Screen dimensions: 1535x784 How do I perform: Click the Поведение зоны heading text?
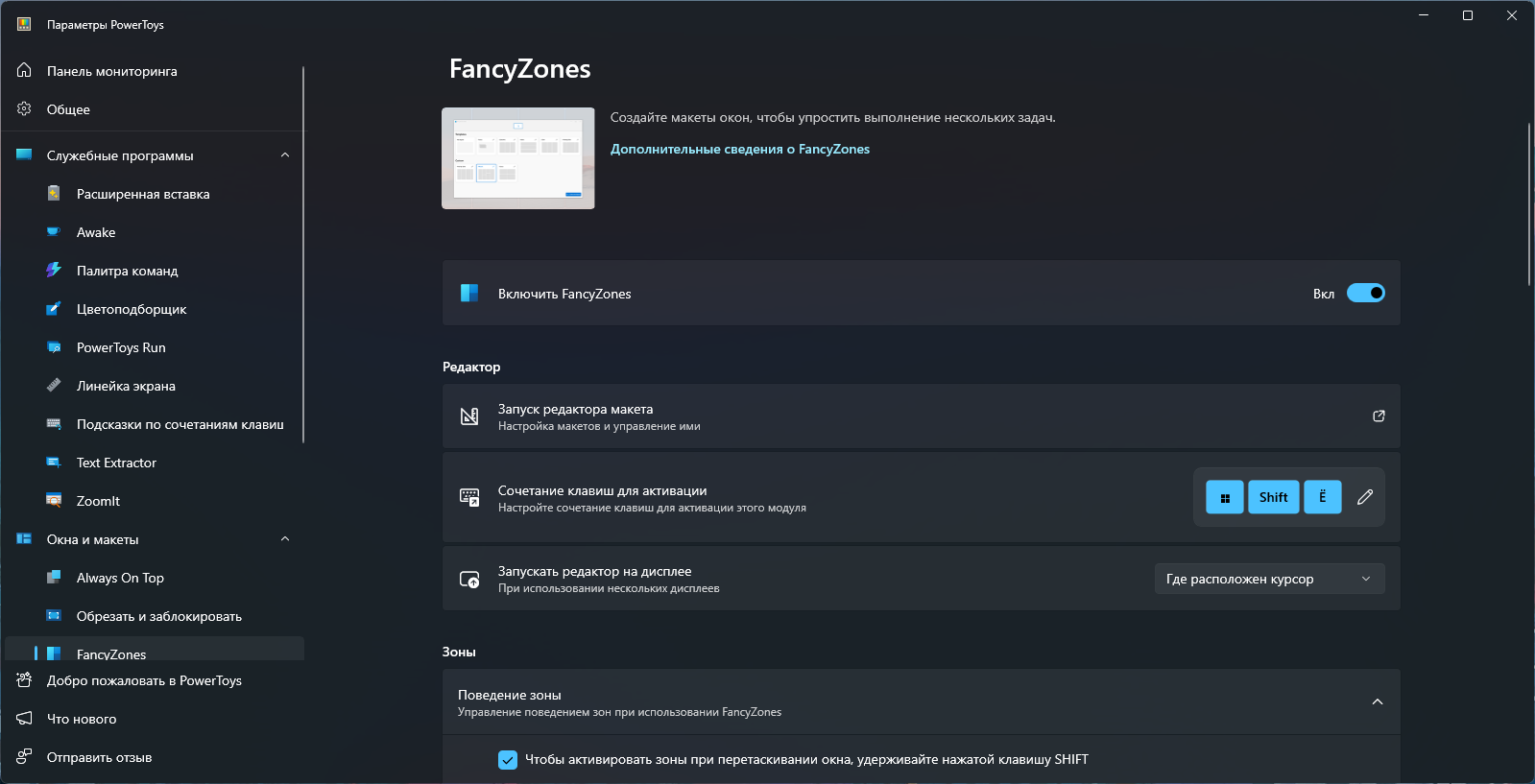point(510,695)
